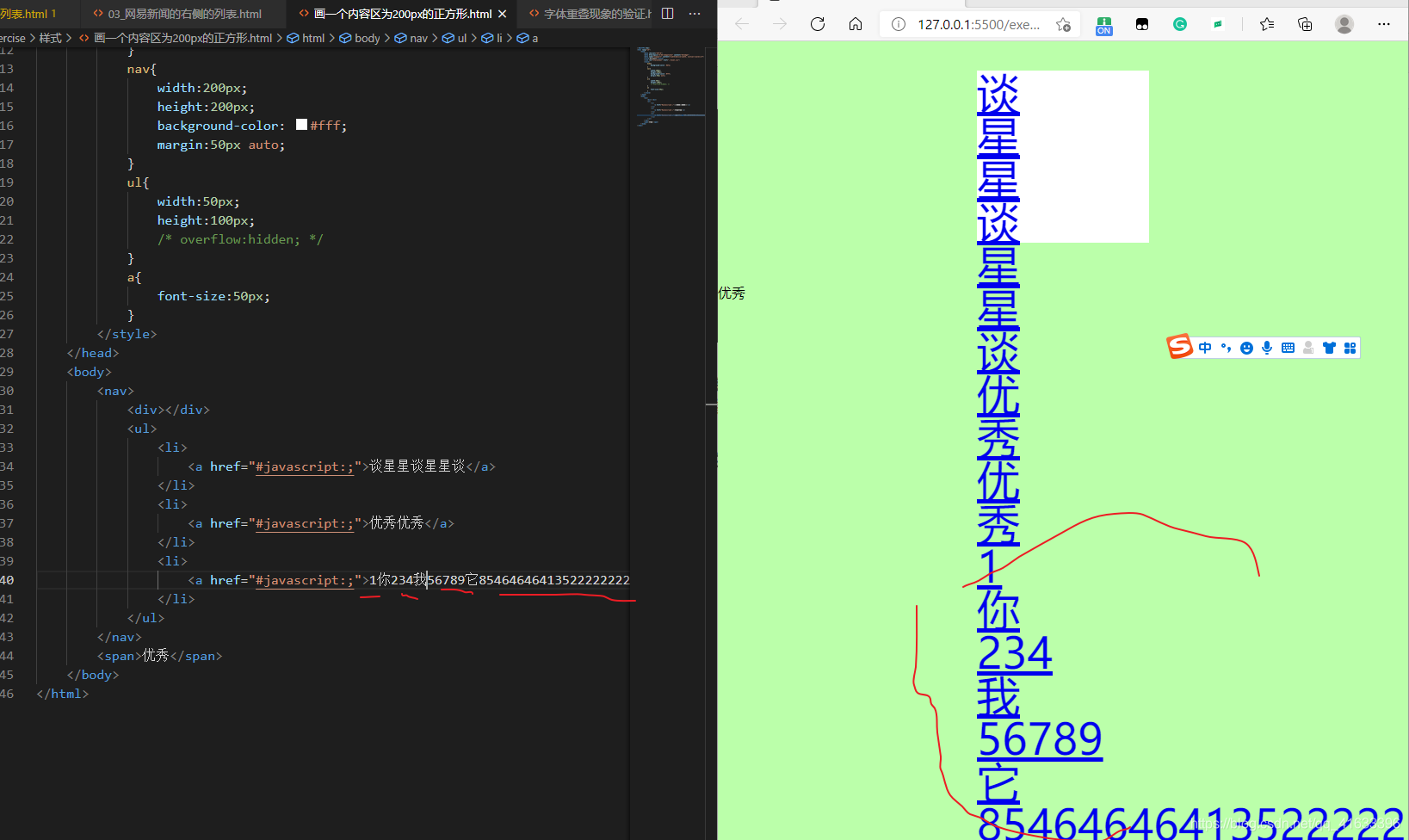The image size is (1409, 840).
Task: Click the <span>优秀</span> code line
Action: [159, 656]
